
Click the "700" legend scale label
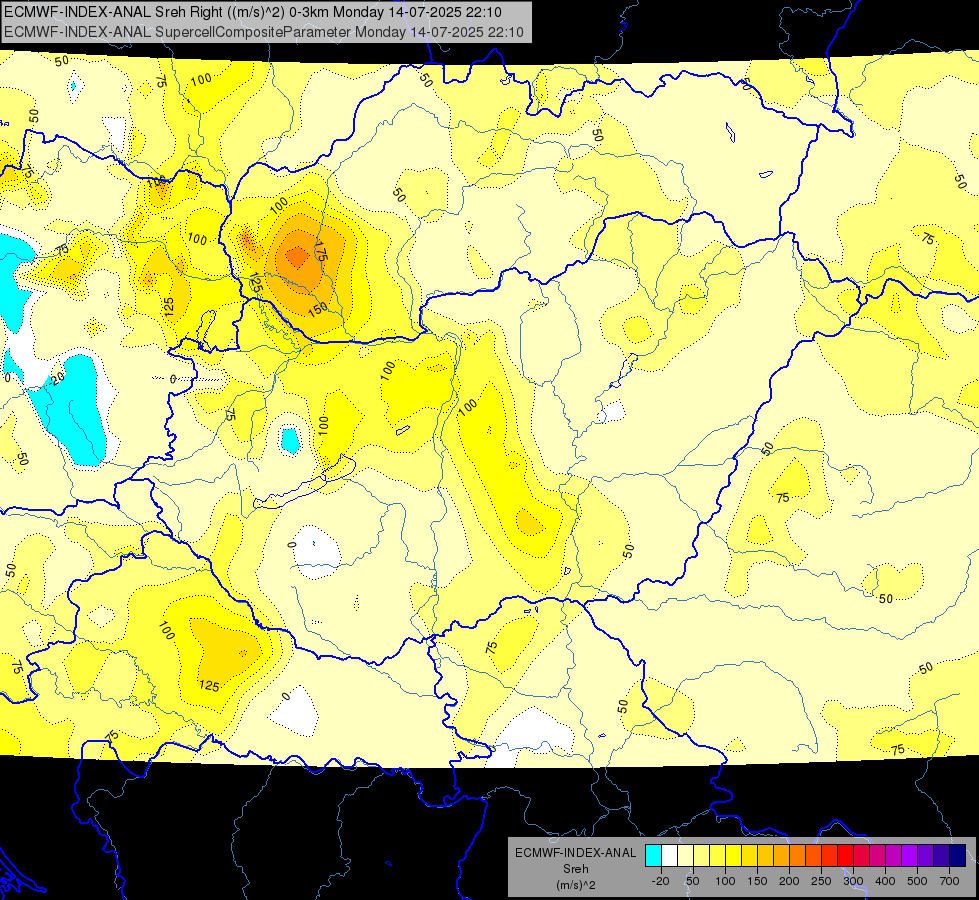tap(949, 881)
